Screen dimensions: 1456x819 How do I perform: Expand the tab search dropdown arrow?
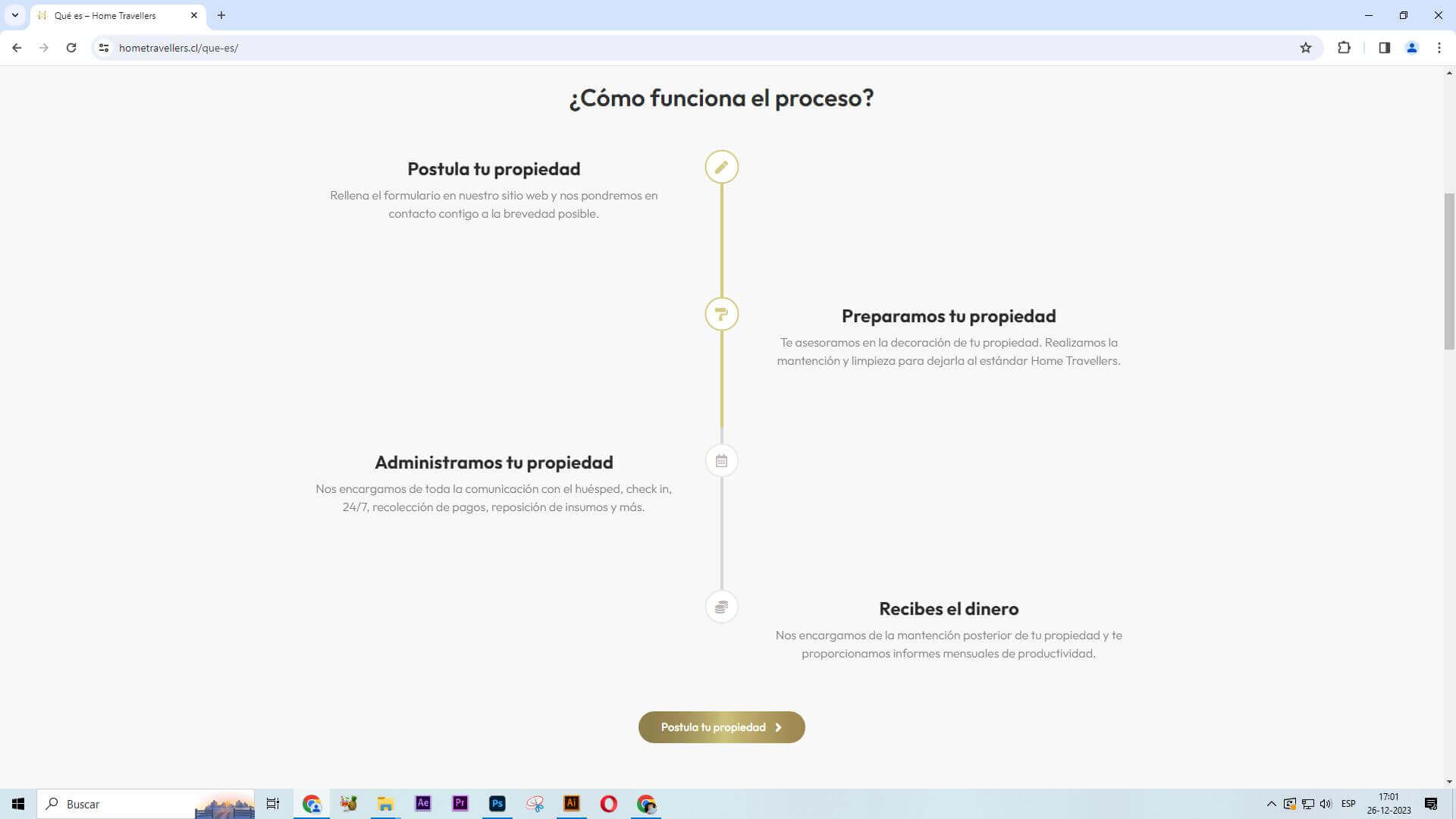coord(14,15)
